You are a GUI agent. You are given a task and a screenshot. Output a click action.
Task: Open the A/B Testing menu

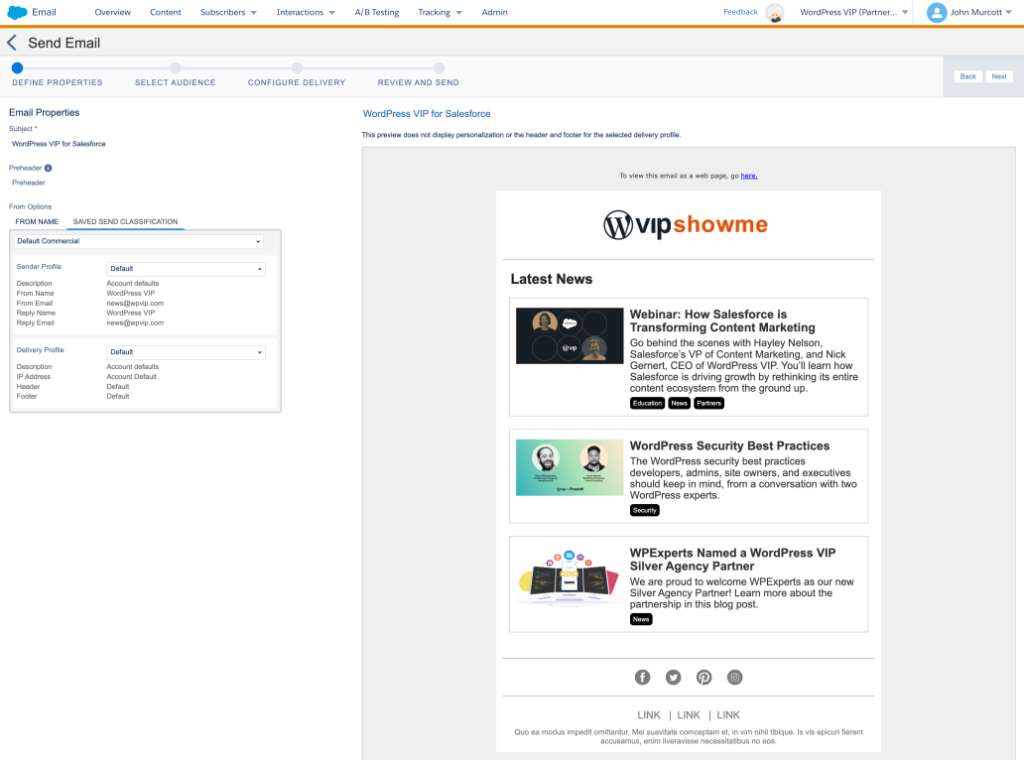pos(377,12)
